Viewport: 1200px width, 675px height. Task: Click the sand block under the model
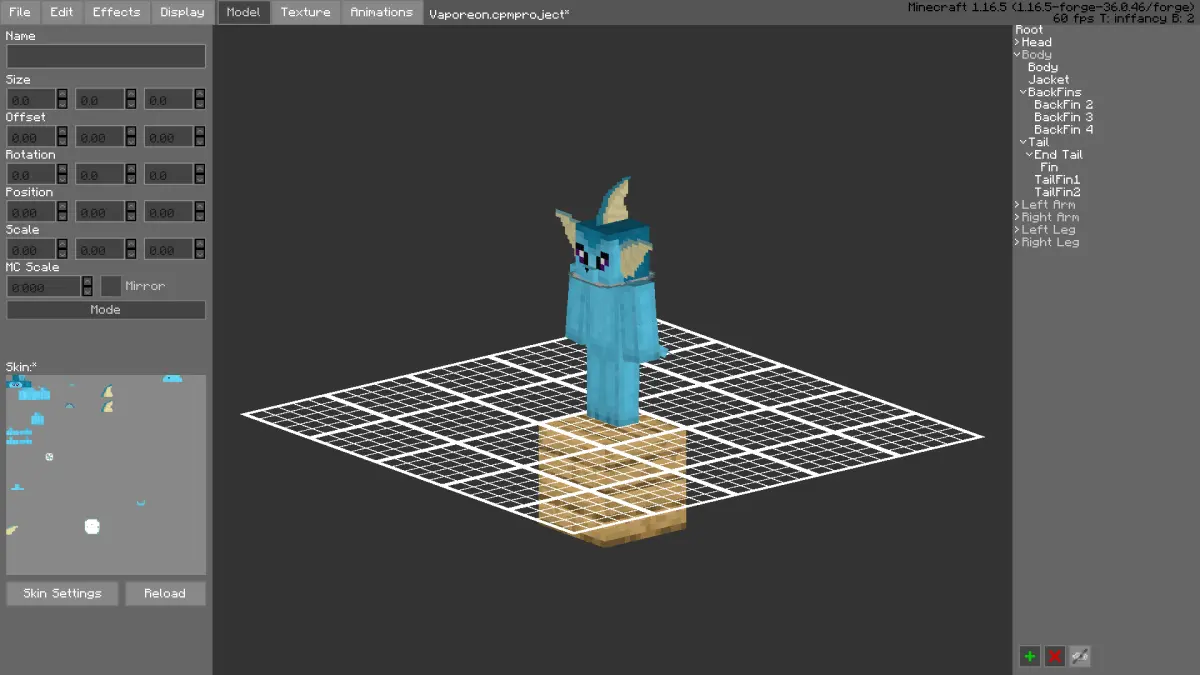[x=612, y=480]
